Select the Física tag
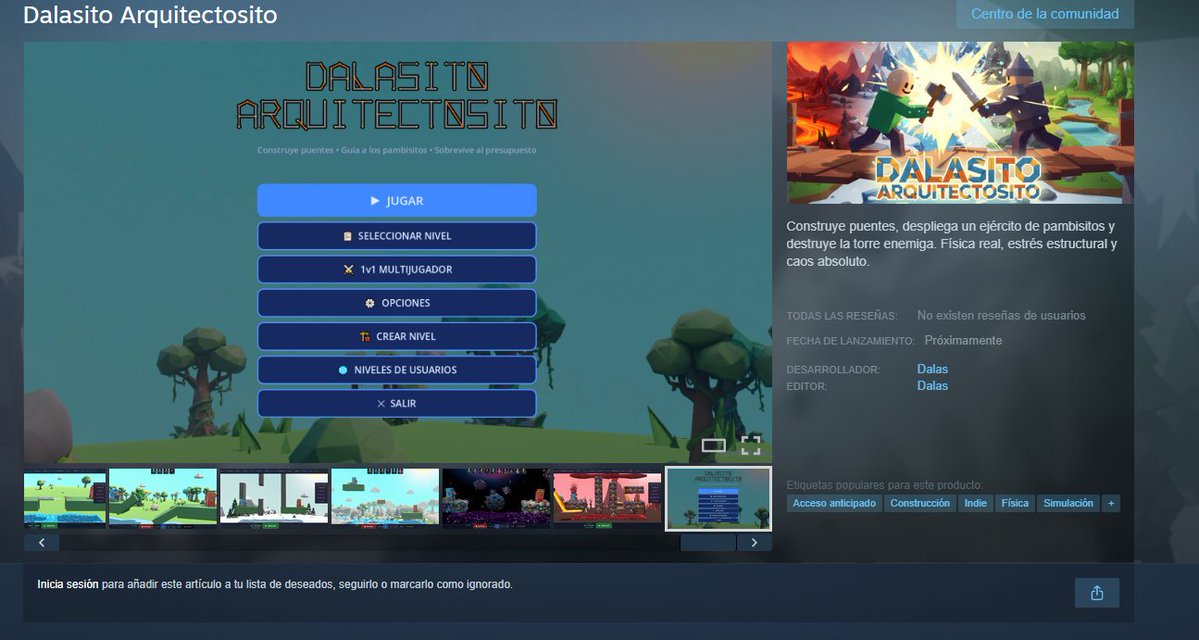1199x640 pixels. point(1015,503)
